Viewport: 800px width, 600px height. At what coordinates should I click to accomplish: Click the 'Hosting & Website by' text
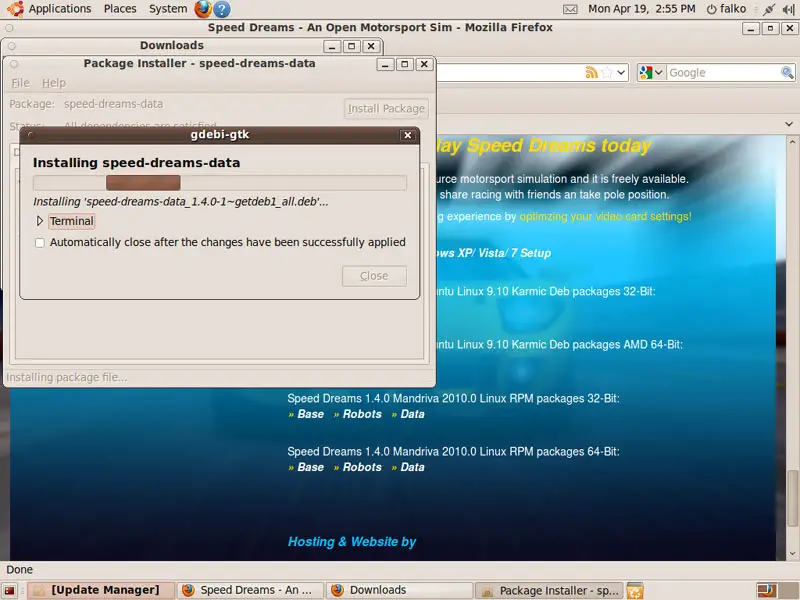[x=352, y=542]
